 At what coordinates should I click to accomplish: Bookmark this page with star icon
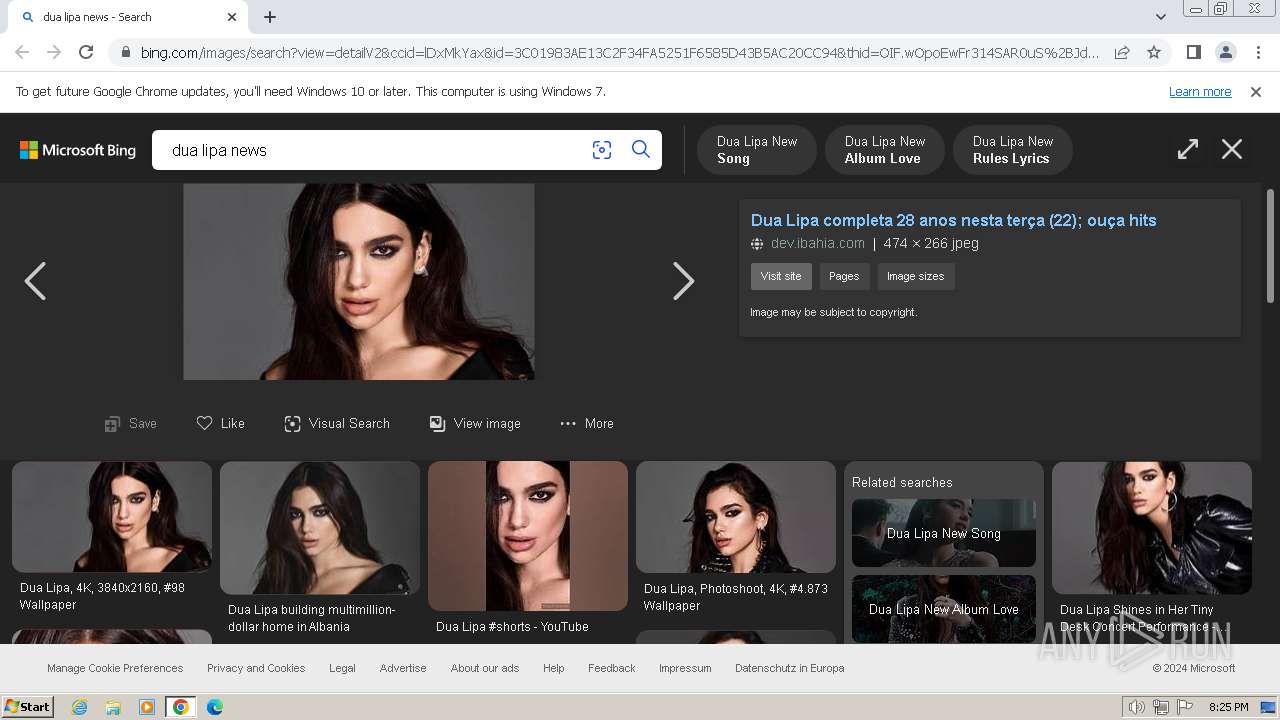(x=1154, y=52)
